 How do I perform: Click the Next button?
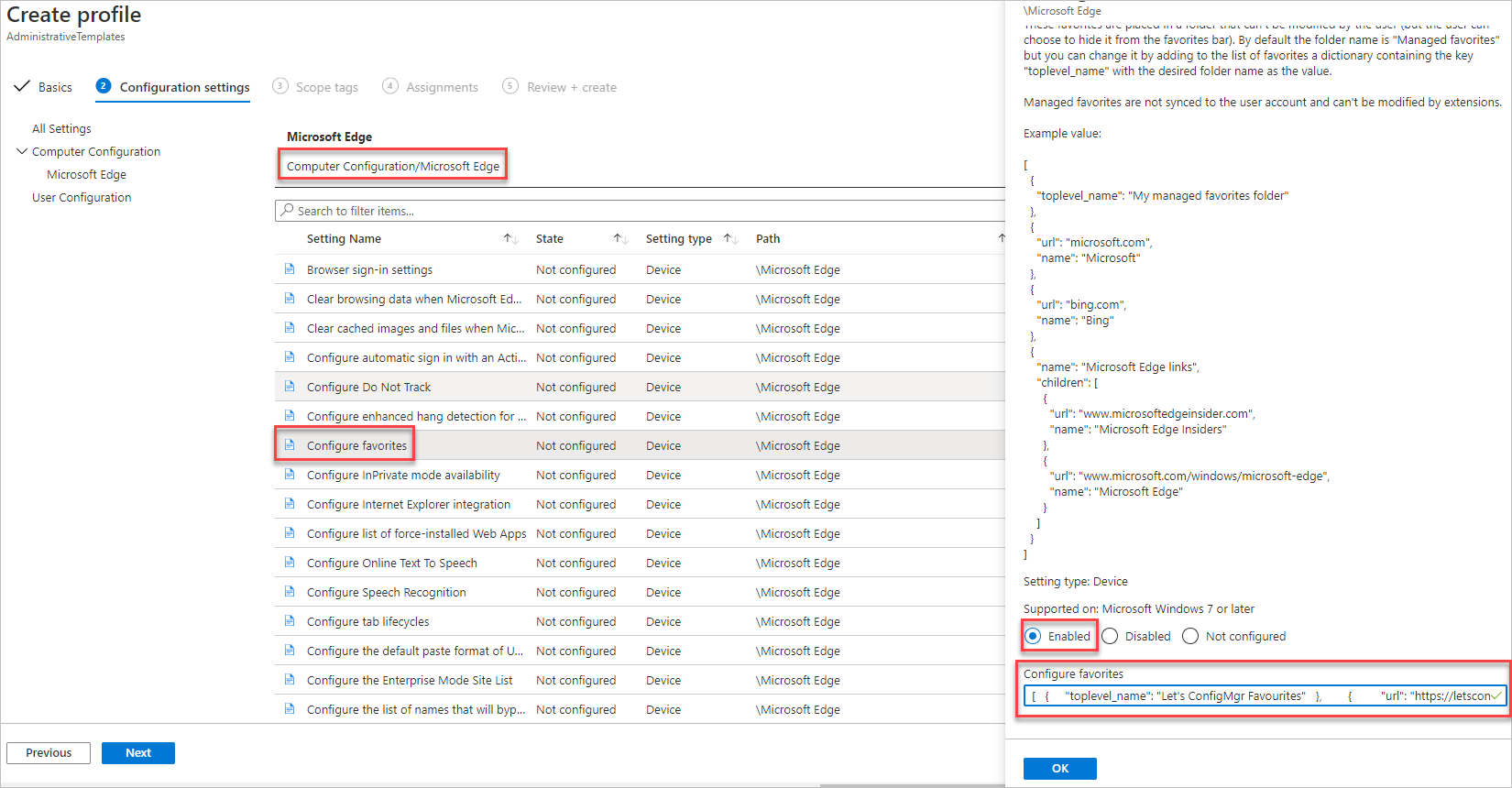pos(138,752)
